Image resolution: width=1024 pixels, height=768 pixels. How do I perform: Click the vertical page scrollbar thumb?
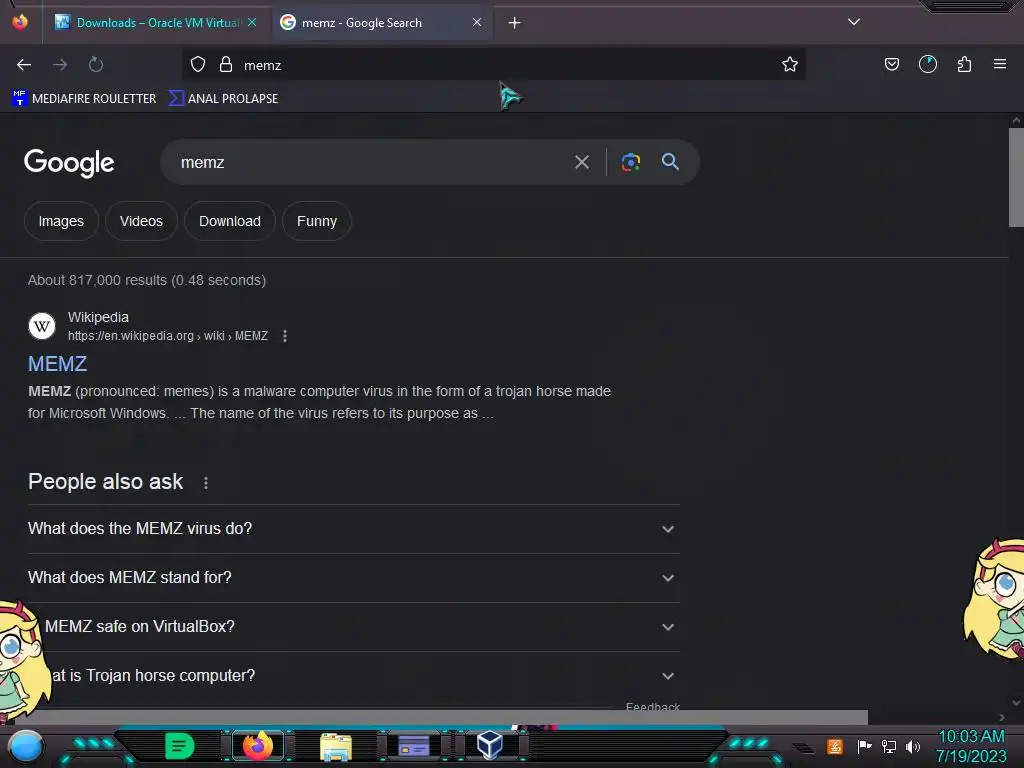click(1016, 178)
